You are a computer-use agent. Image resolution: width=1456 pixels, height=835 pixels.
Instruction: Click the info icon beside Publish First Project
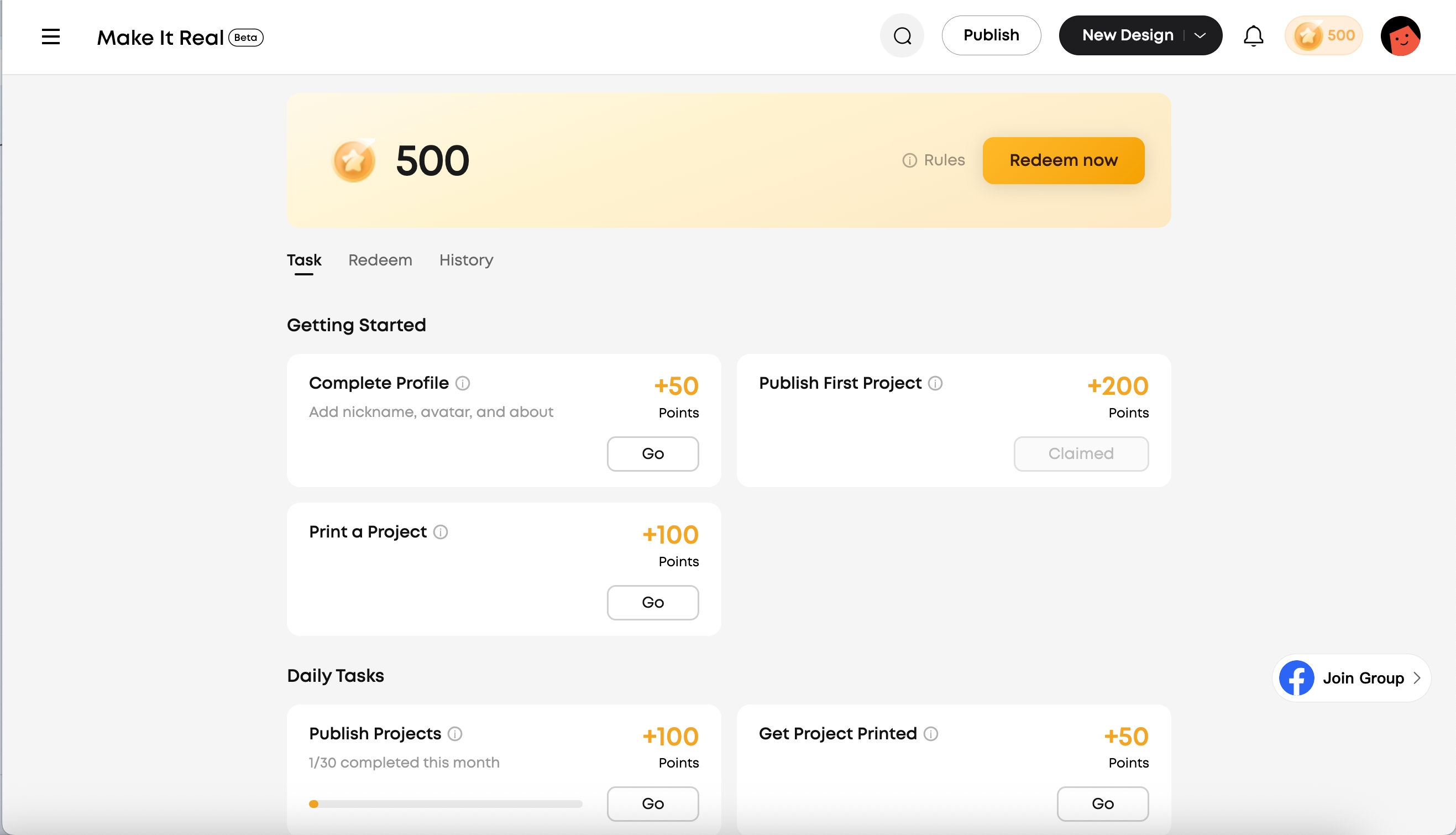click(935, 383)
